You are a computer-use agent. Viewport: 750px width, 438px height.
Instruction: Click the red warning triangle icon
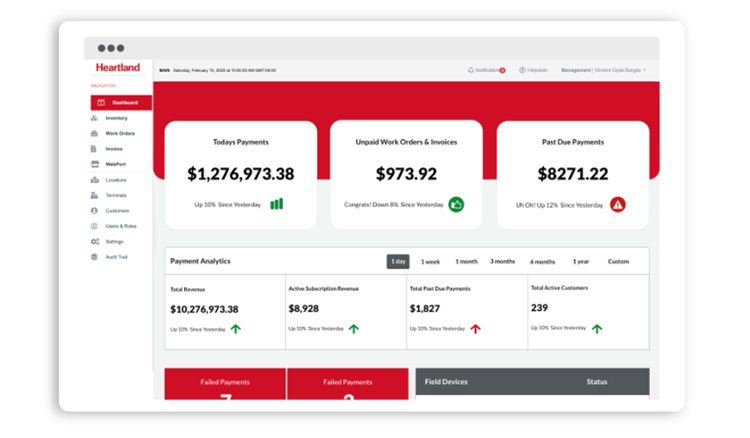pyautogui.click(x=618, y=204)
